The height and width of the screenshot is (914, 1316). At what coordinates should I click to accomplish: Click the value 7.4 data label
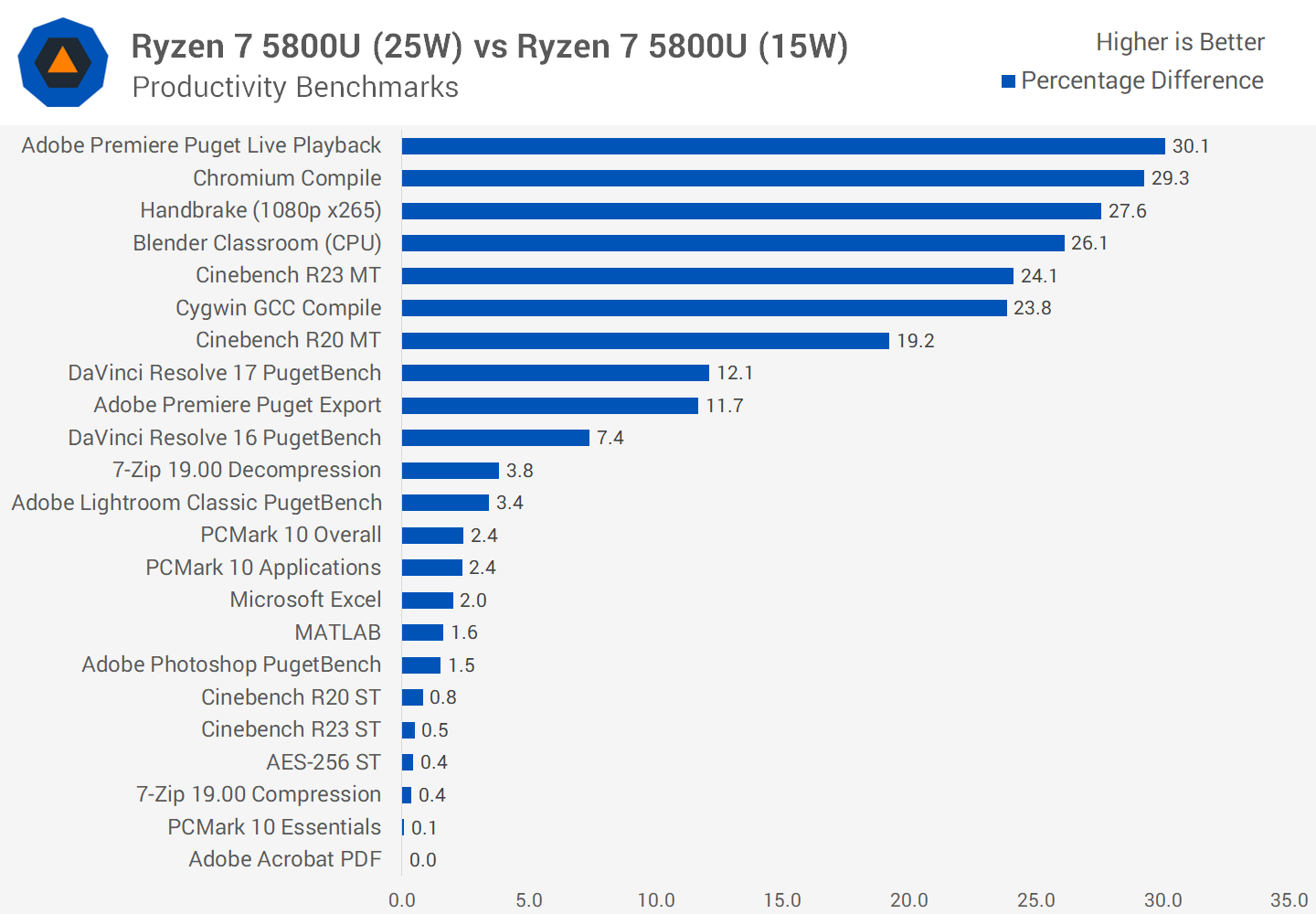(610, 438)
